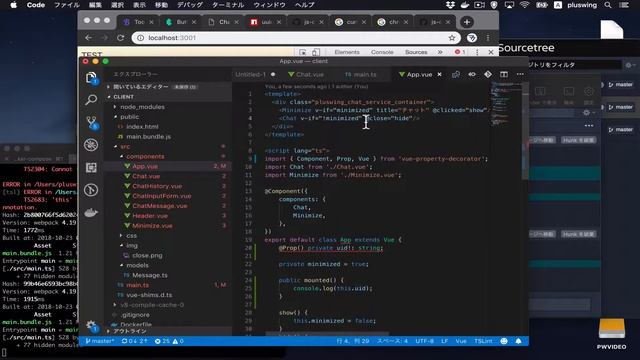This screenshot has height=360, width=640.
Task: Expand the css folder
Action: (131, 236)
